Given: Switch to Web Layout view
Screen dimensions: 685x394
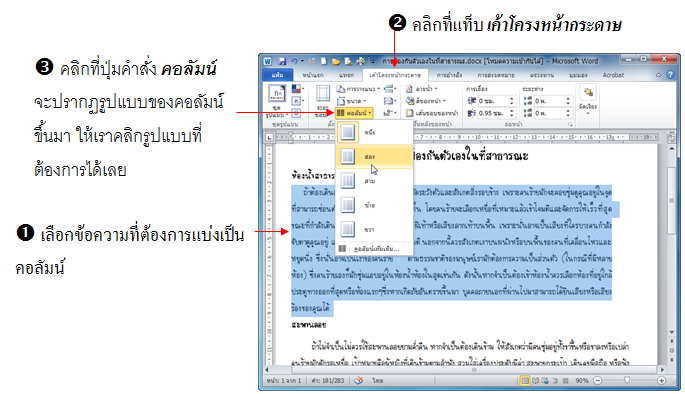Looking at the screenshot, I should point(545,380).
